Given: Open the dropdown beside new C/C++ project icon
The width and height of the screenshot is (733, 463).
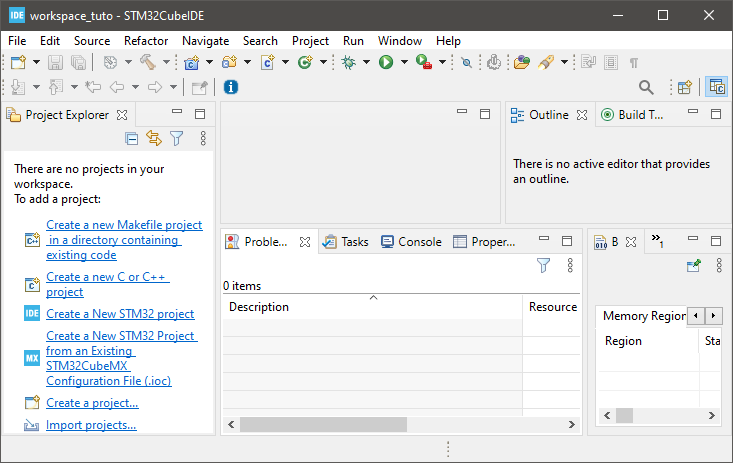Looking at the screenshot, I should click(209, 62).
